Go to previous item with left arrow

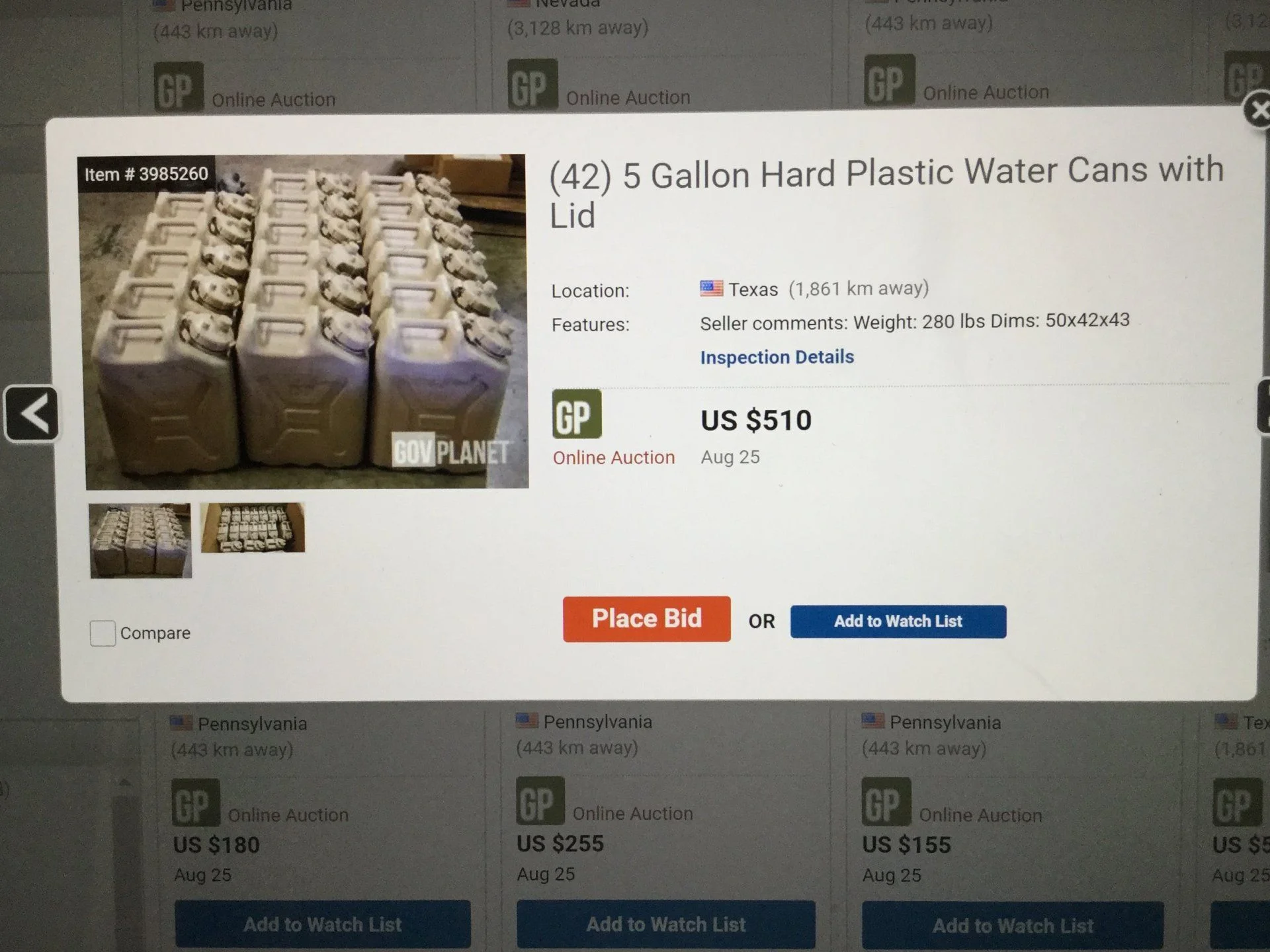[x=32, y=414]
